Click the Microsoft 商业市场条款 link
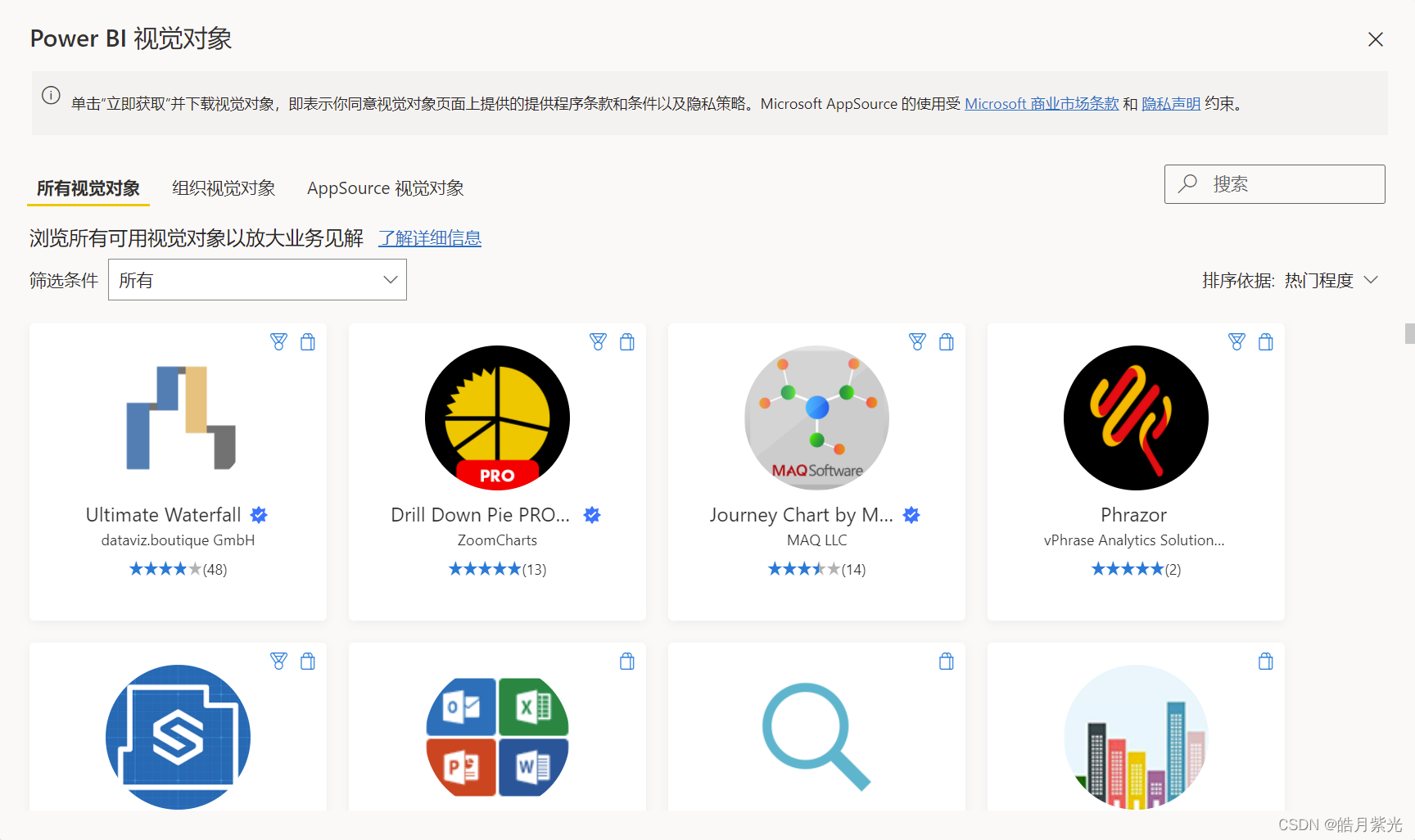The image size is (1415, 840). pyautogui.click(x=1042, y=103)
